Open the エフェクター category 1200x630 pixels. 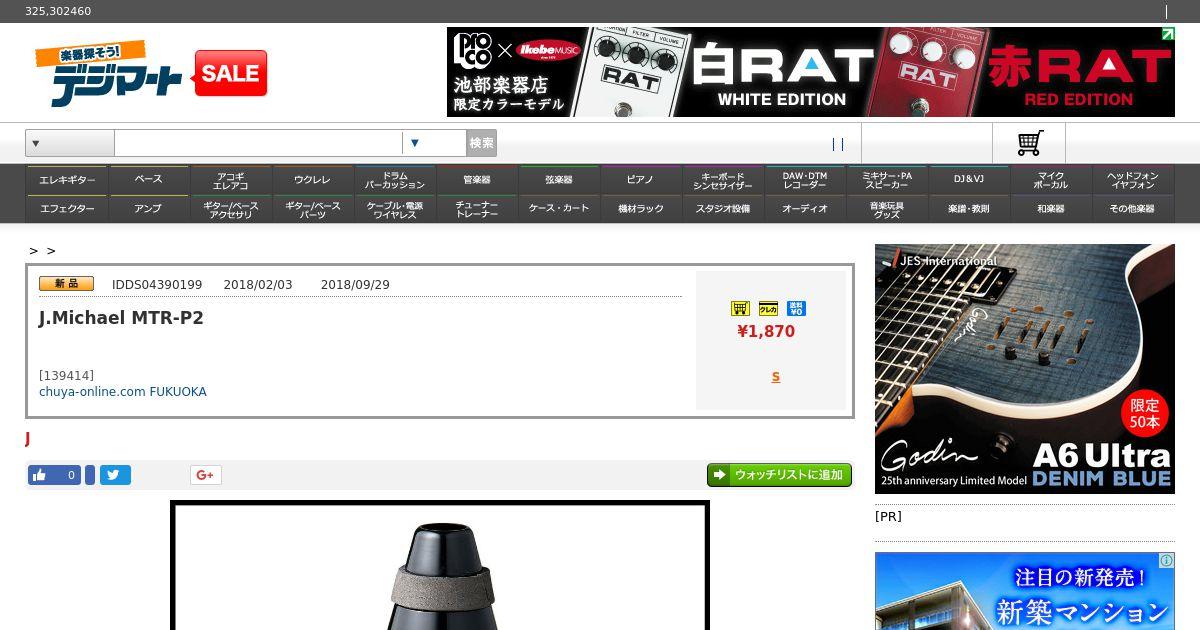(x=67, y=209)
